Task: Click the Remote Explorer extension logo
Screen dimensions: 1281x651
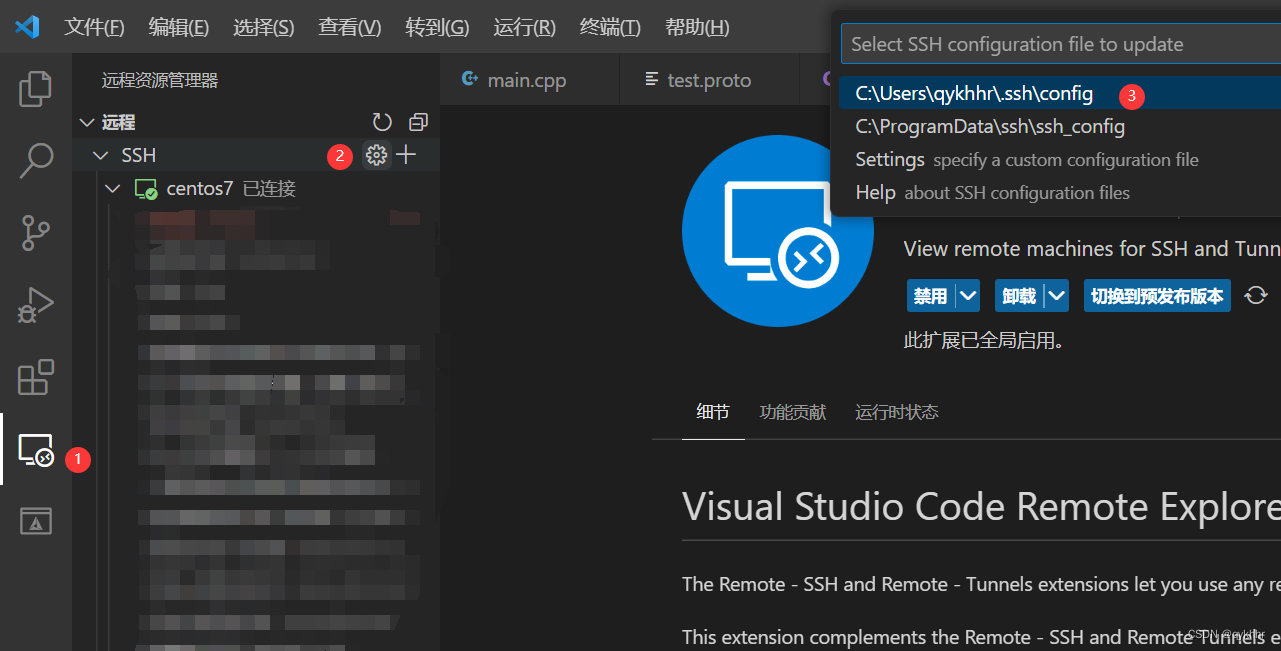Action: [777, 231]
